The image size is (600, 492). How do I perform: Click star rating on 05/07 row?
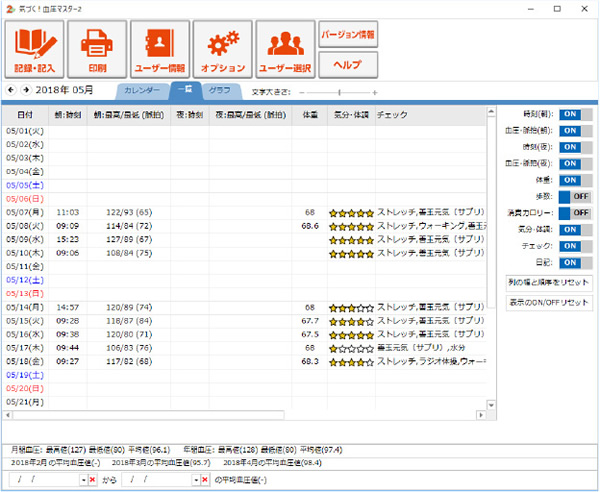coord(351,213)
